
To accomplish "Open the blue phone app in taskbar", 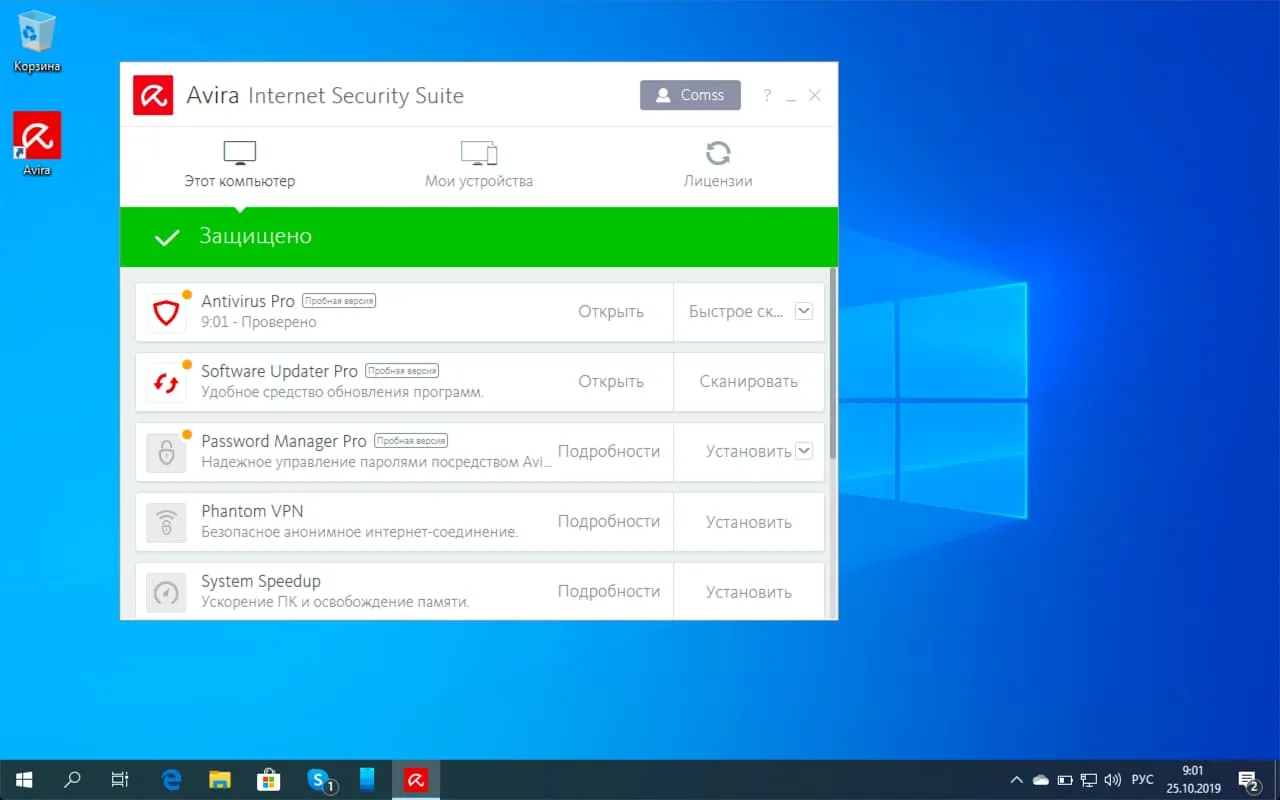I will [367, 780].
